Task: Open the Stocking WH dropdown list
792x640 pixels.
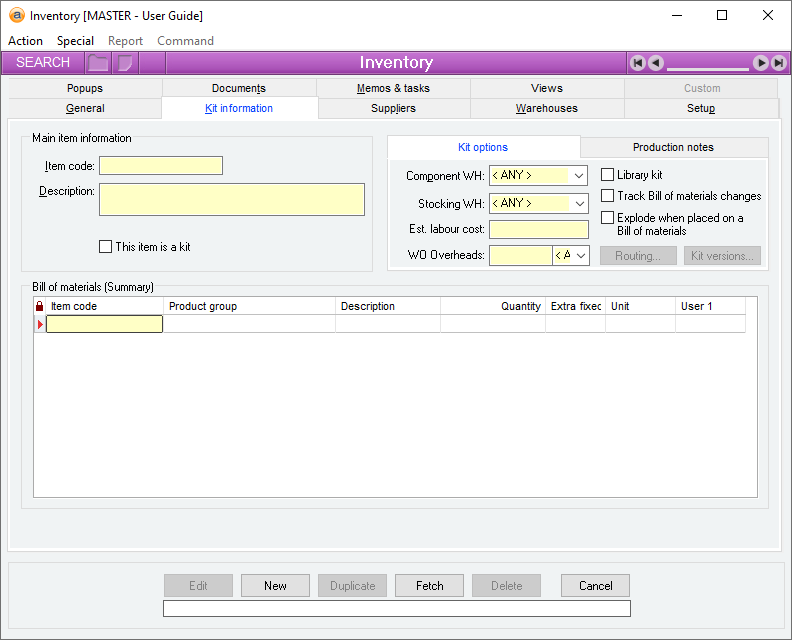Action: pos(578,204)
